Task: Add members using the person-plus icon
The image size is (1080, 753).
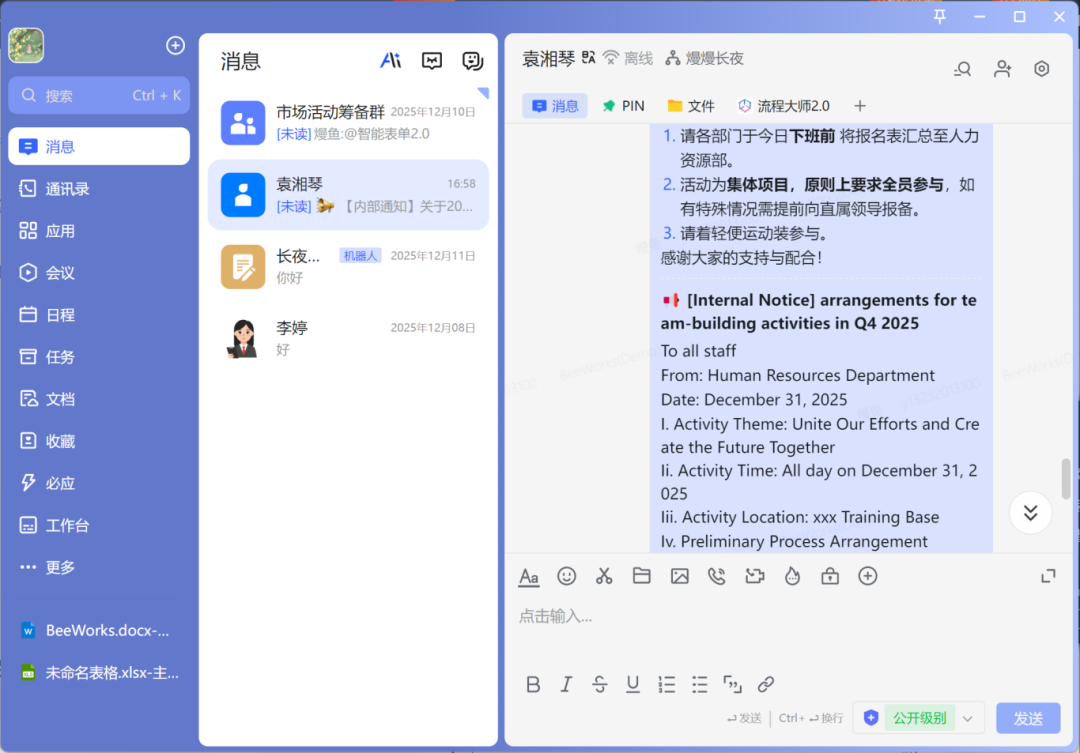Action: pos(1002,68)
